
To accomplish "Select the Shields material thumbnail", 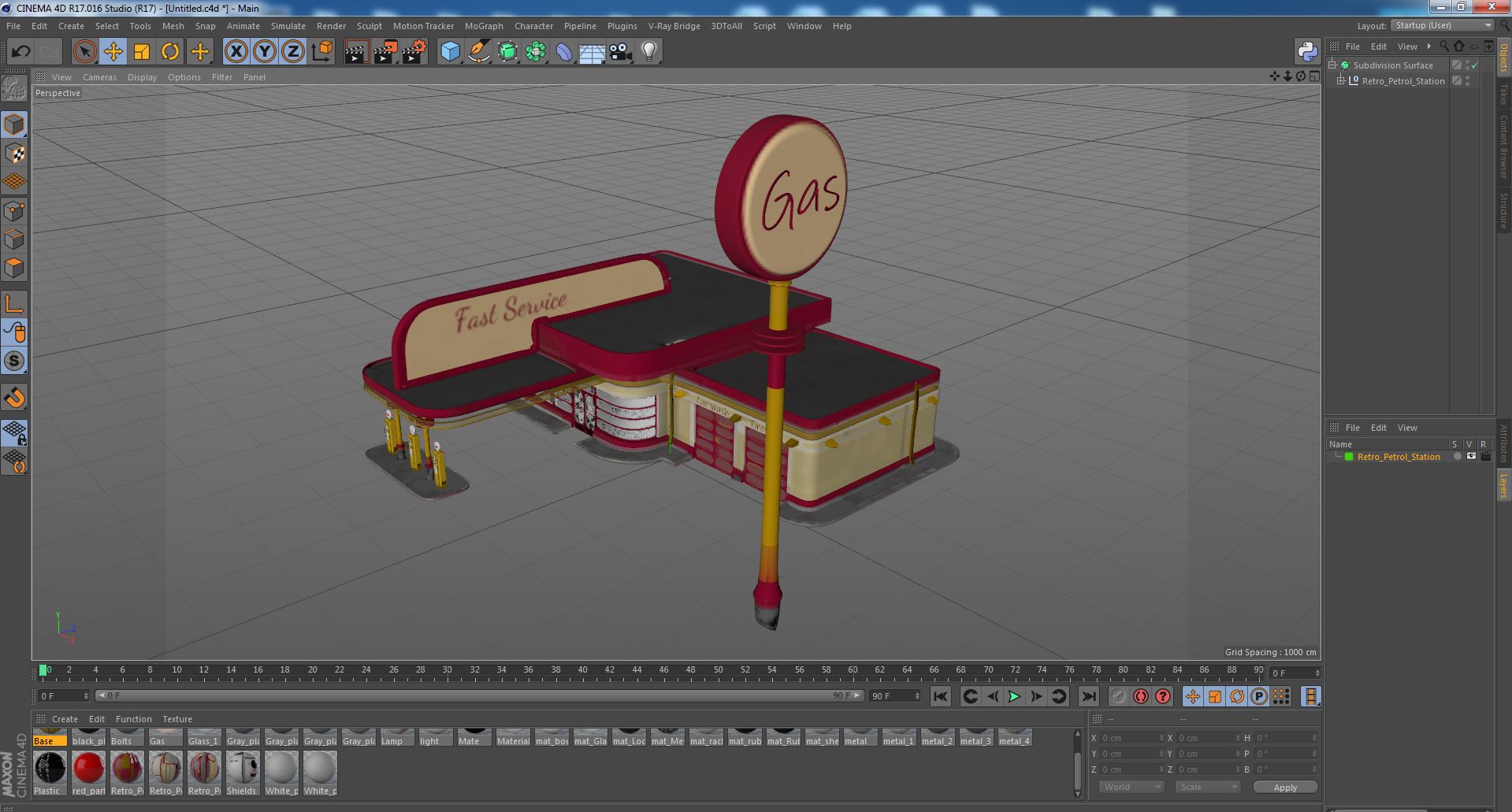I will pos(242,773).
